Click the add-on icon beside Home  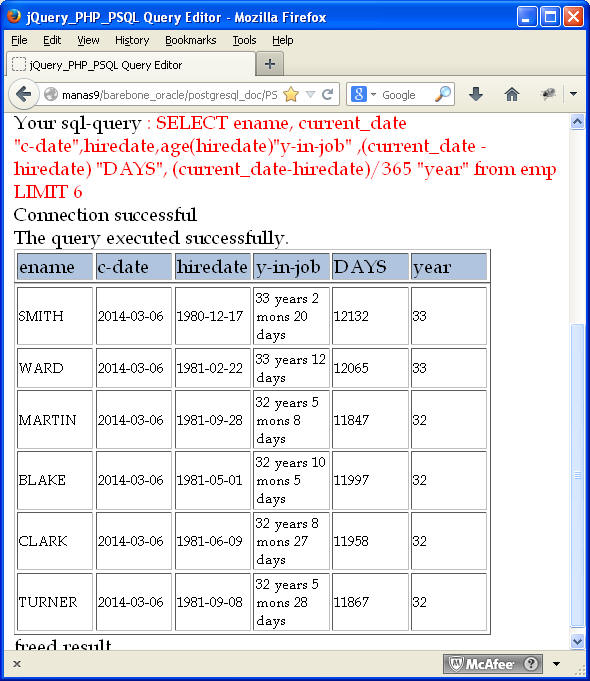tap(548, 94)
